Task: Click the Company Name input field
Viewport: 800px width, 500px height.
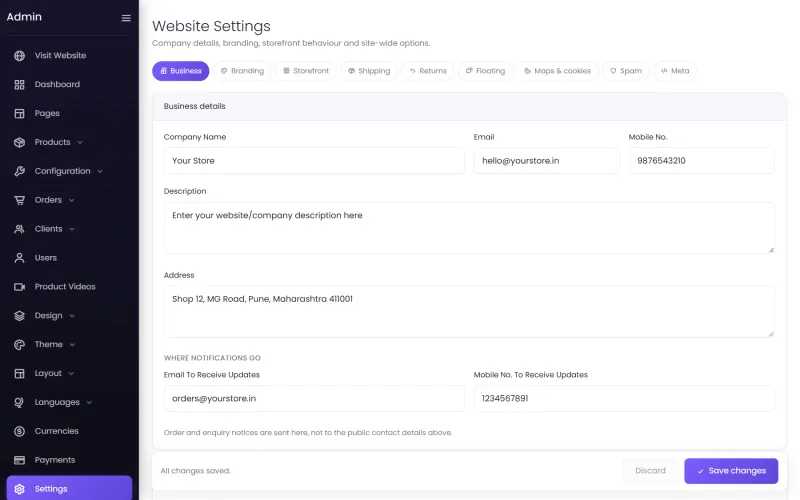Action: 314,161
